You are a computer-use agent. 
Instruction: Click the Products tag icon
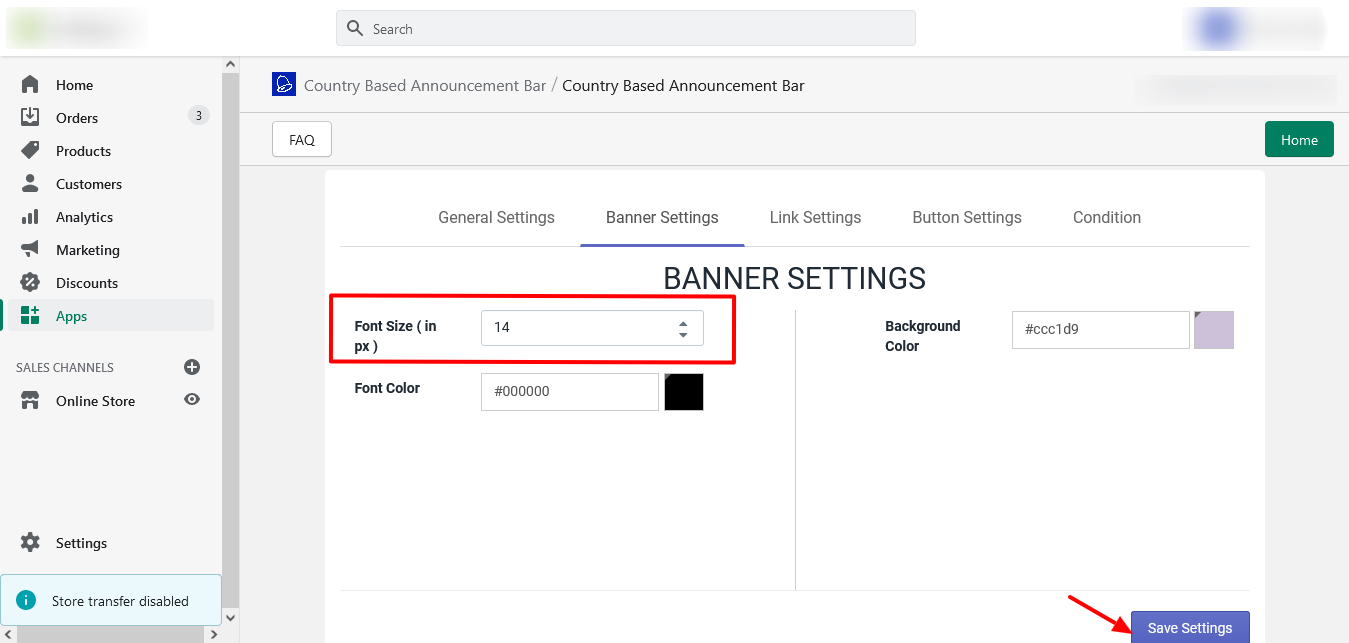(x=30, y=151)
